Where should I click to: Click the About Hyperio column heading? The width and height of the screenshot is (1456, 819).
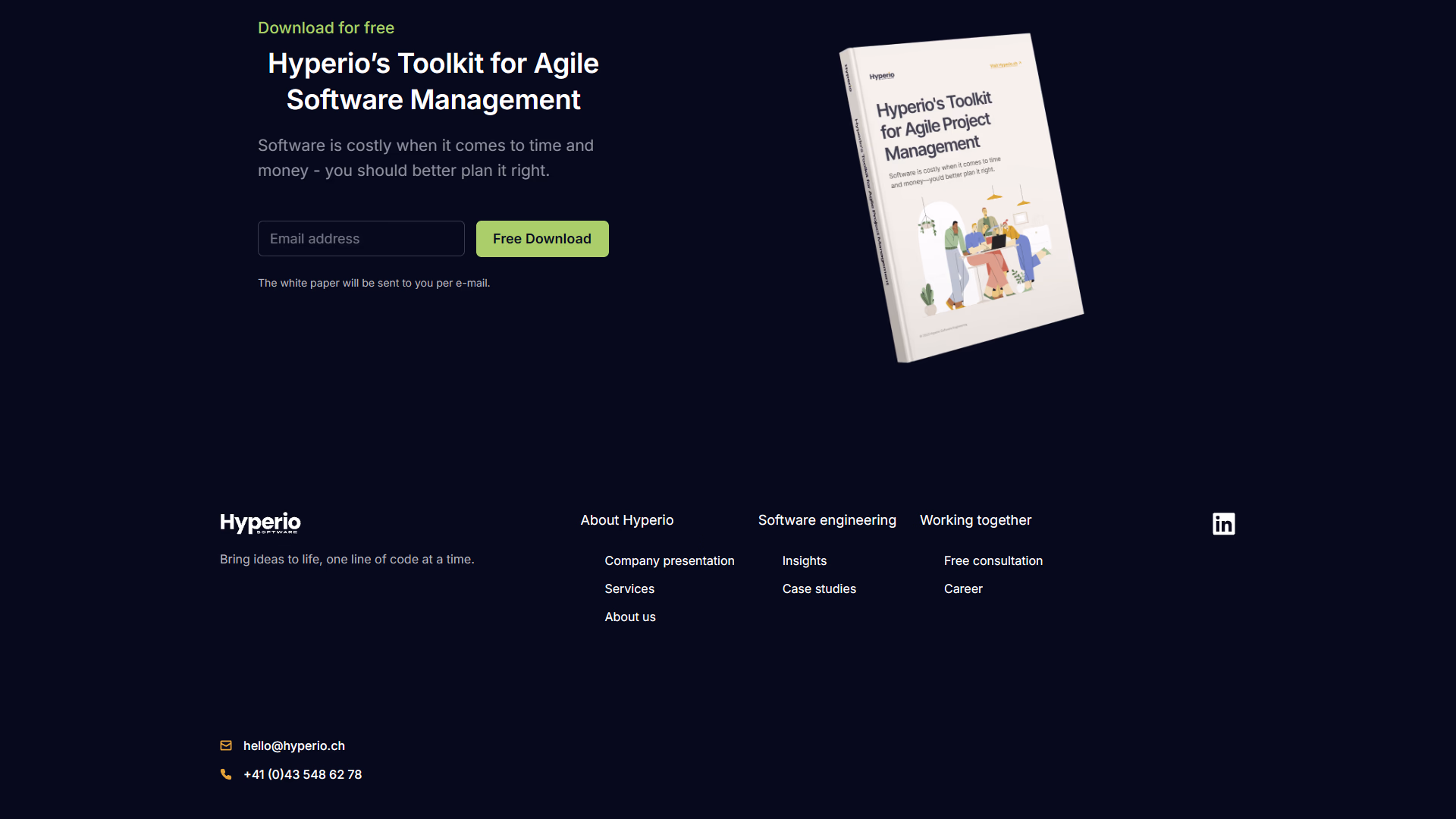627,520
